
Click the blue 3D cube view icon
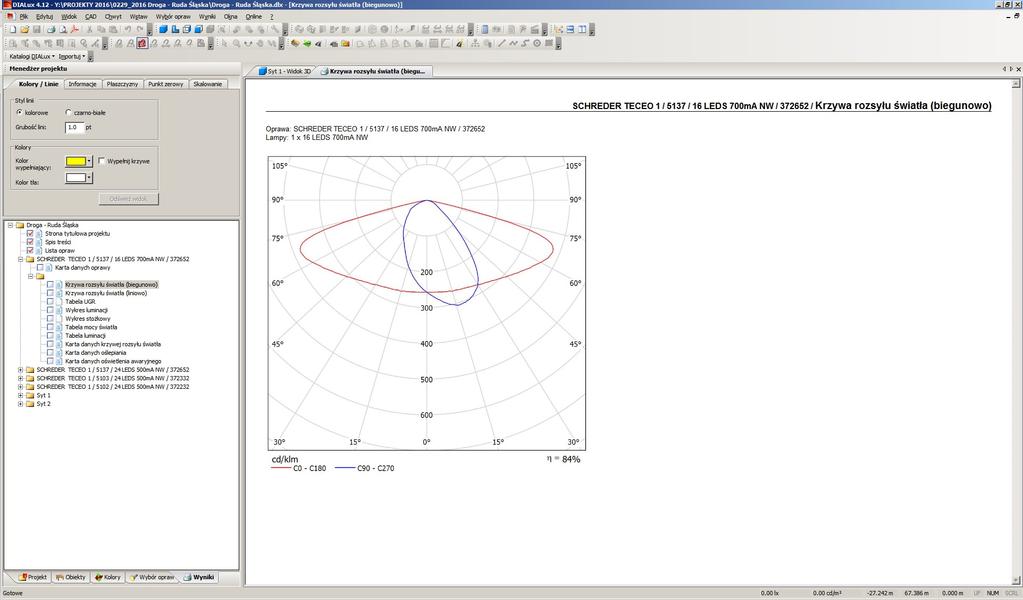[163, 29]
